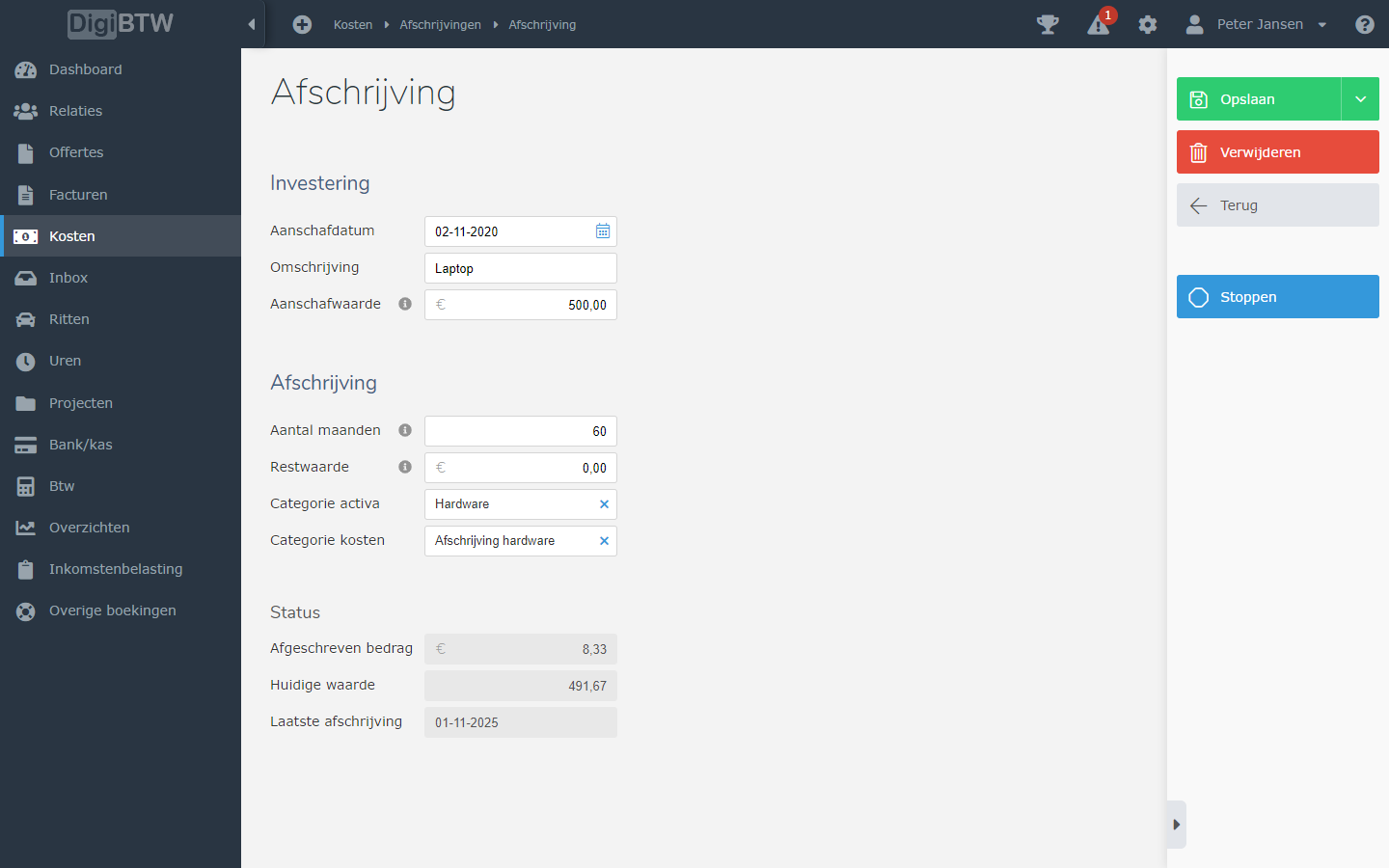Click the Omschrijving field containing Laptop

pos(521,268)
